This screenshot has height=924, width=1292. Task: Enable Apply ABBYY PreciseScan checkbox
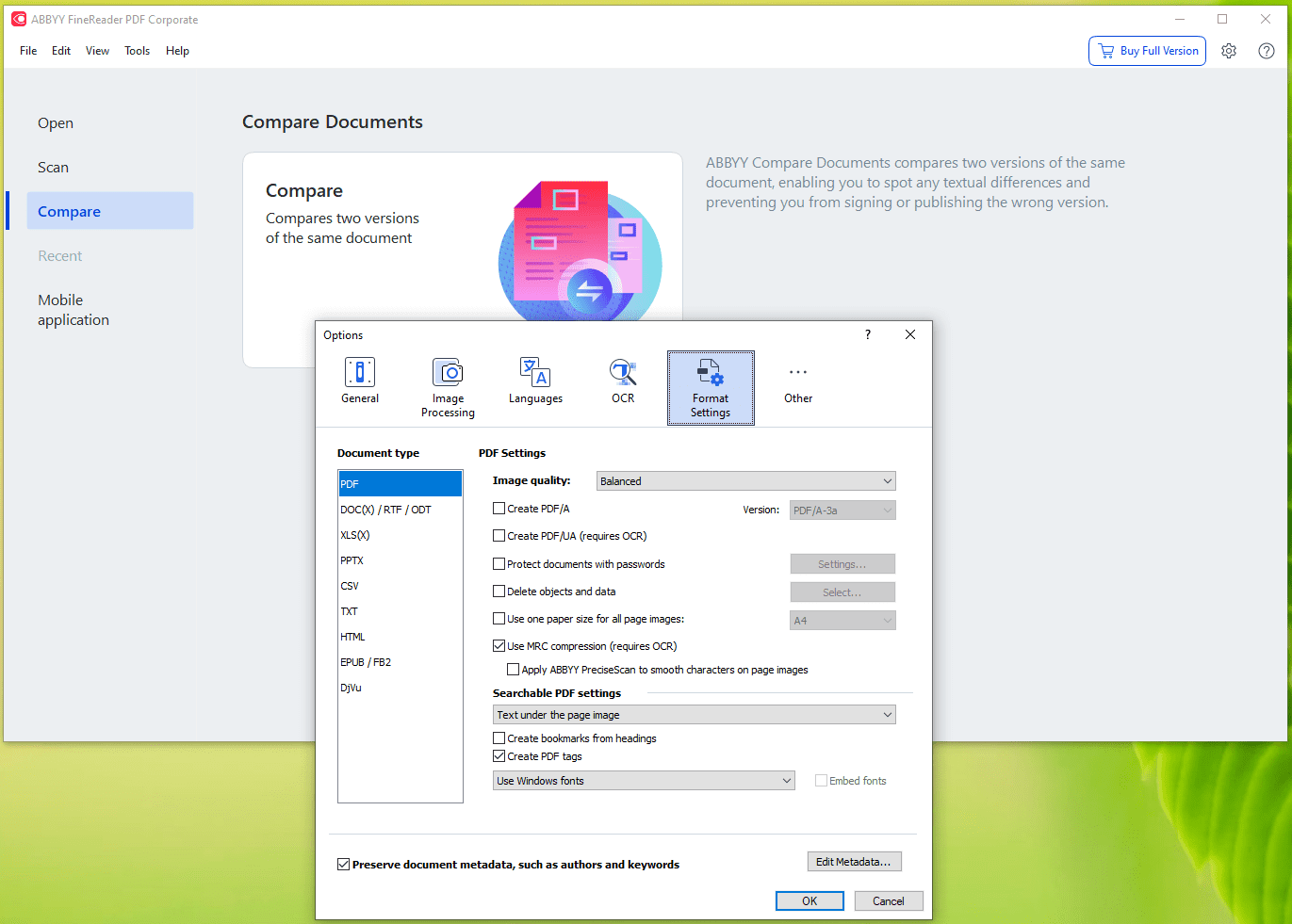(514, 670)
